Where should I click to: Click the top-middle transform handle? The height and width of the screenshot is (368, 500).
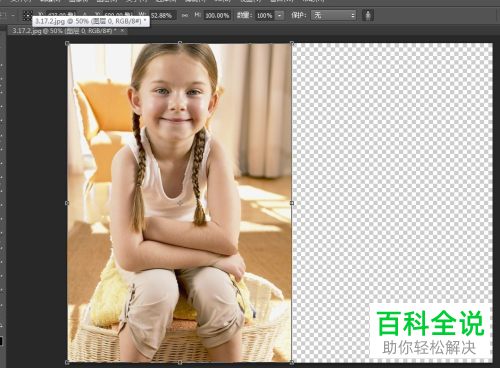(180, 43)
